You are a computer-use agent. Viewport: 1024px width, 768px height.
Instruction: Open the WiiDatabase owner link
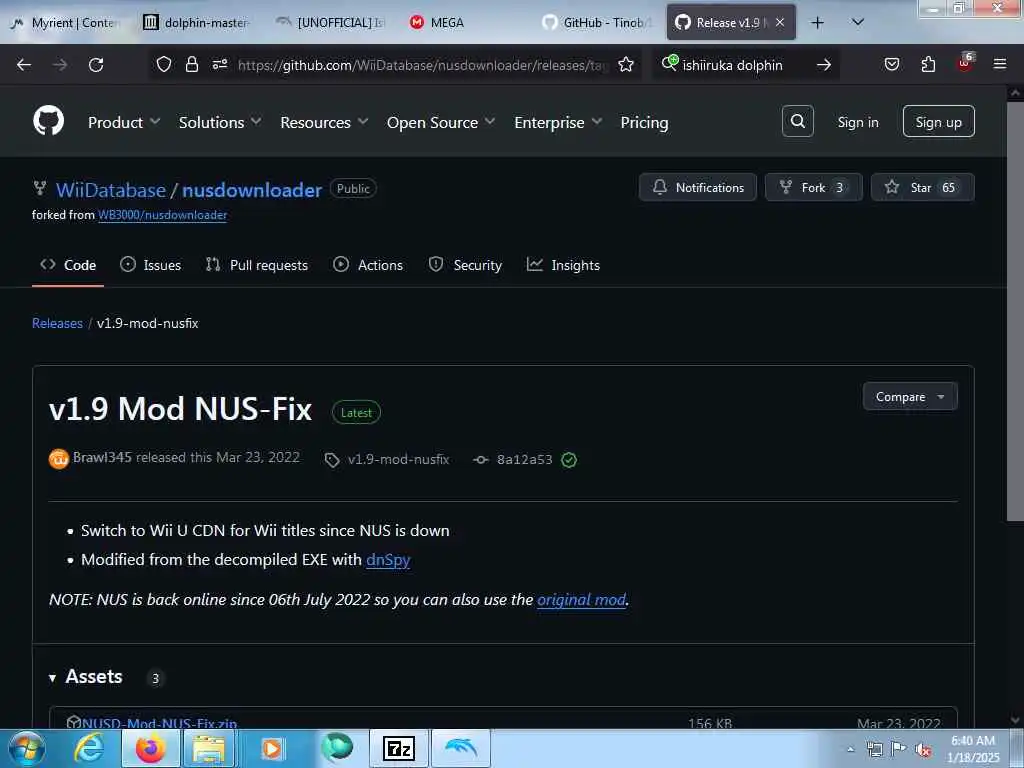pos(110,190)
